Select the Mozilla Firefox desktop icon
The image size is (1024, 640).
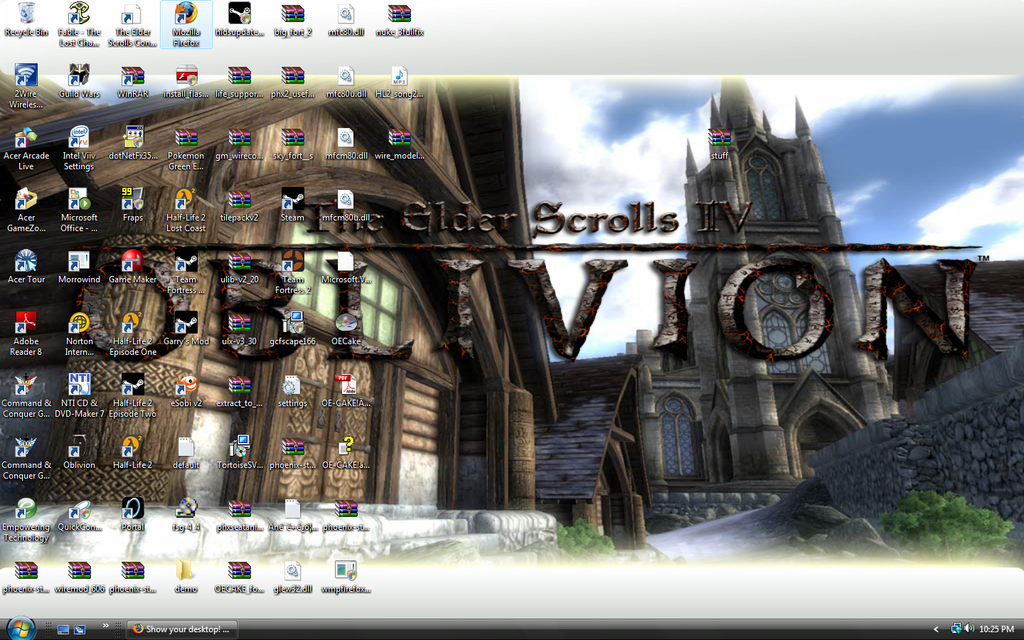(186, 25)
